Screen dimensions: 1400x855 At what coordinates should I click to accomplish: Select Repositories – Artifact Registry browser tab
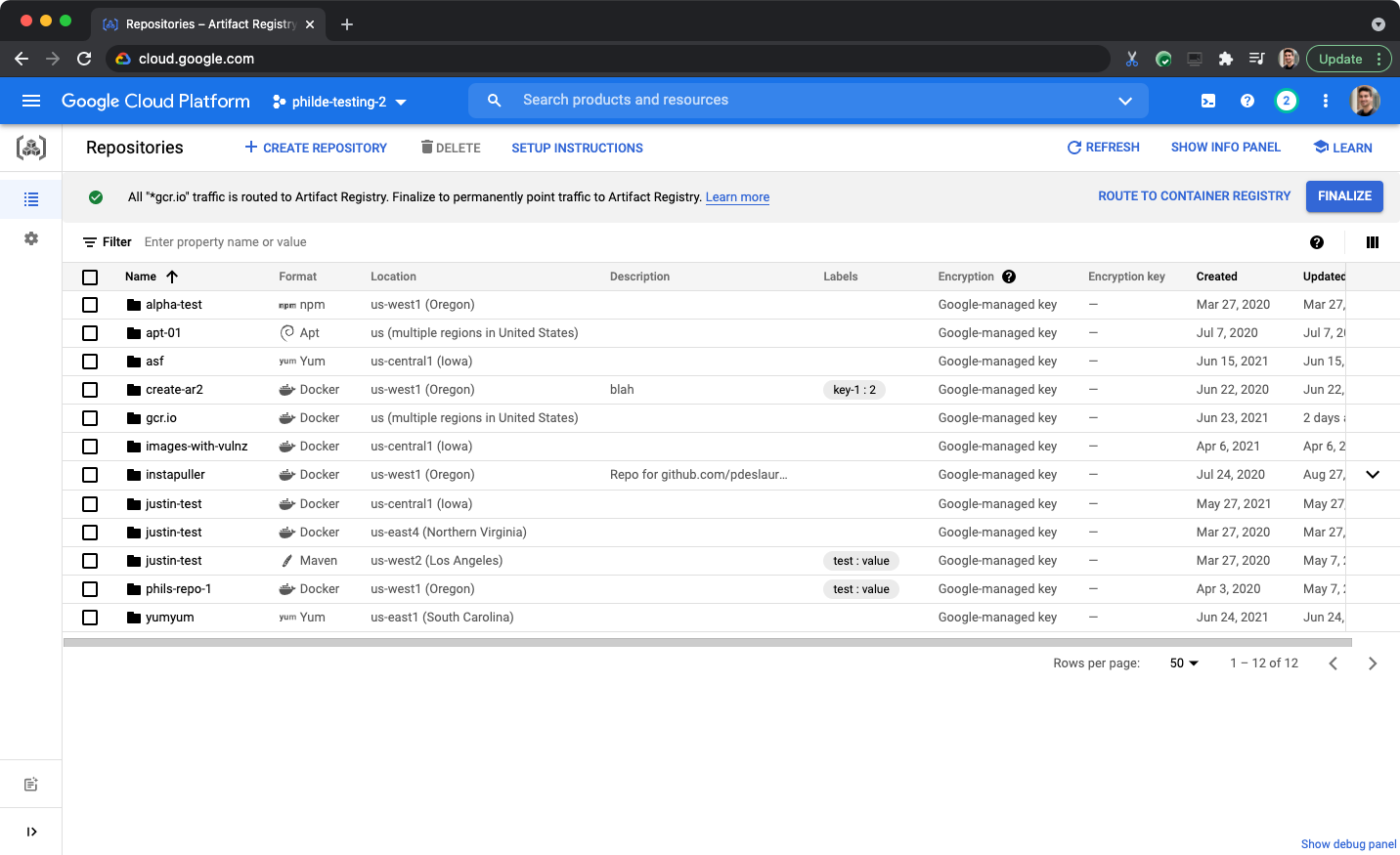[210, 24]
